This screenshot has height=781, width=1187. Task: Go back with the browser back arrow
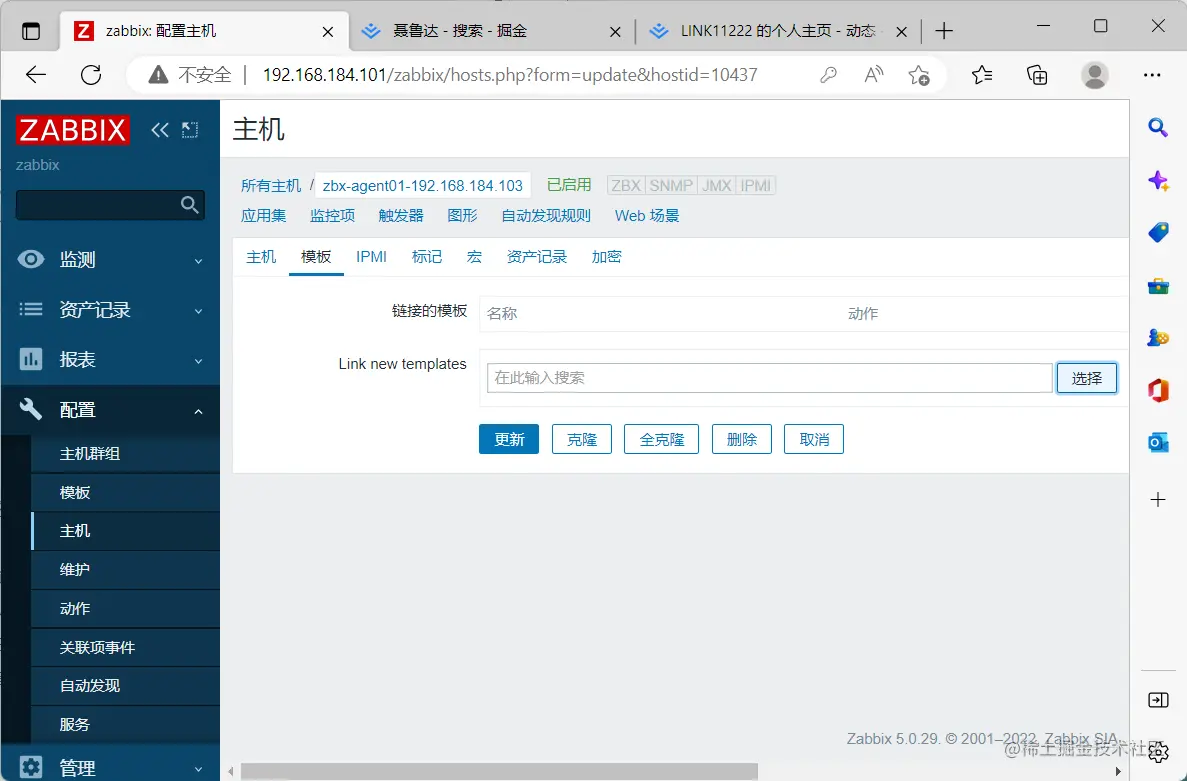coord(36,74)
